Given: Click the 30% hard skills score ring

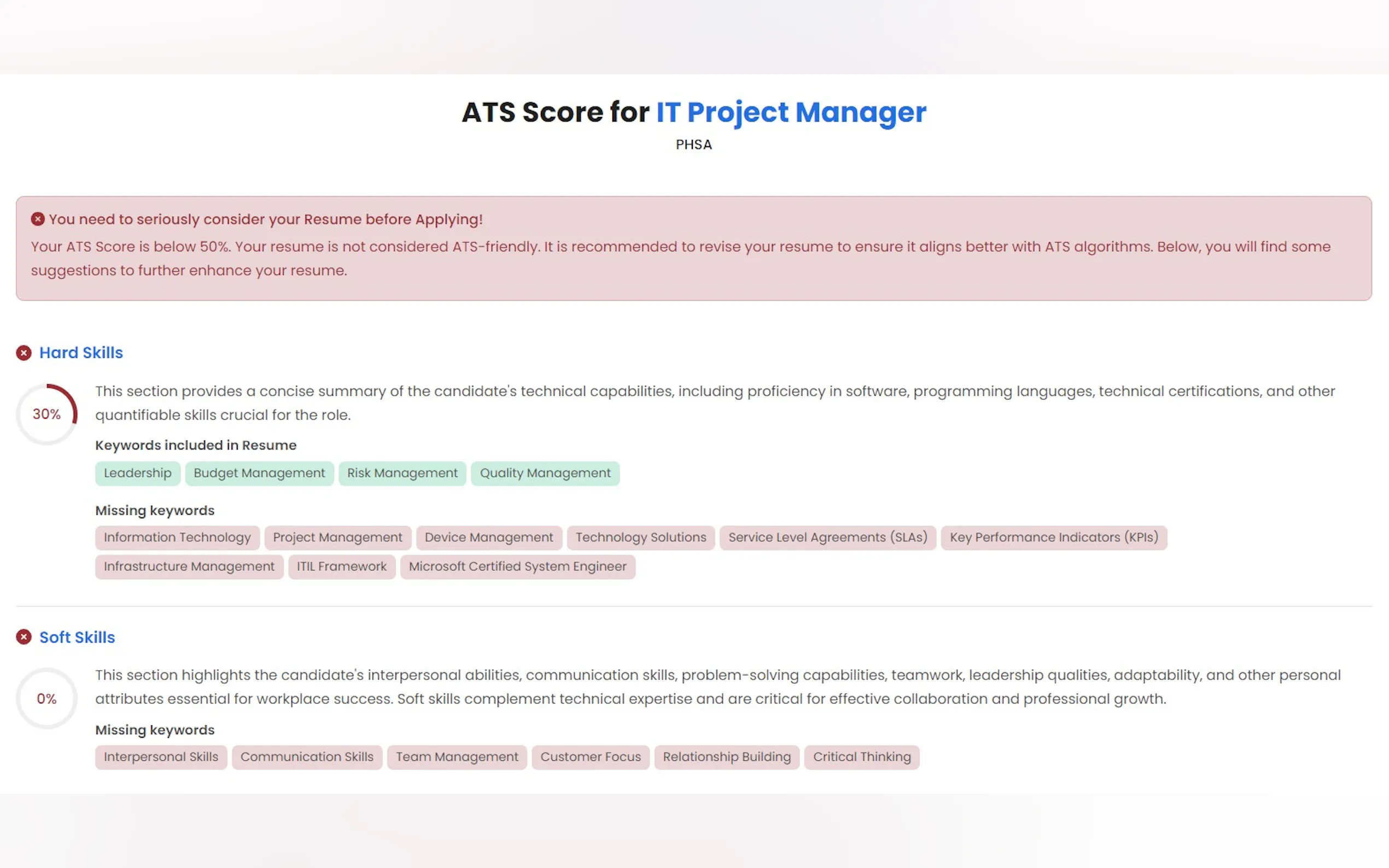Looking at the screenshot, I should (x=46, y=414).
